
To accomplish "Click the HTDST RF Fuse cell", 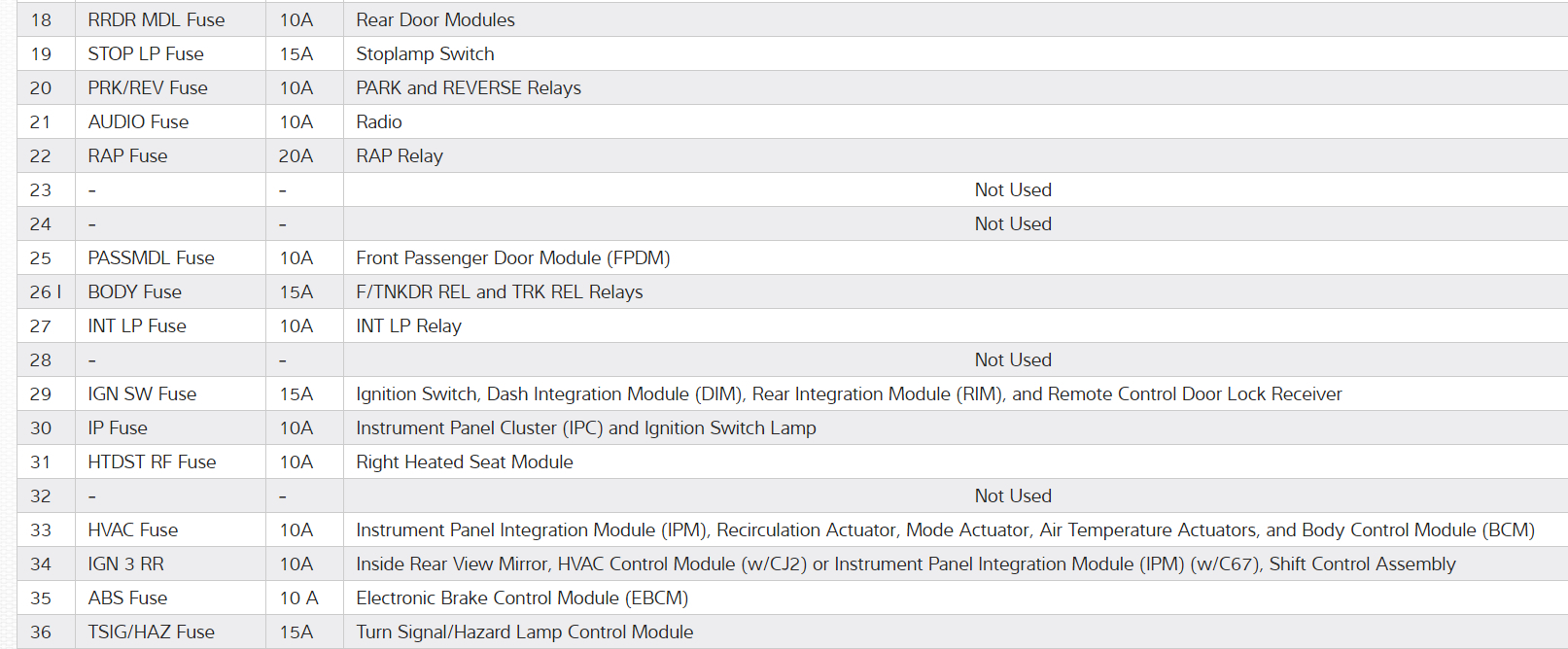I will pos(152,461).
